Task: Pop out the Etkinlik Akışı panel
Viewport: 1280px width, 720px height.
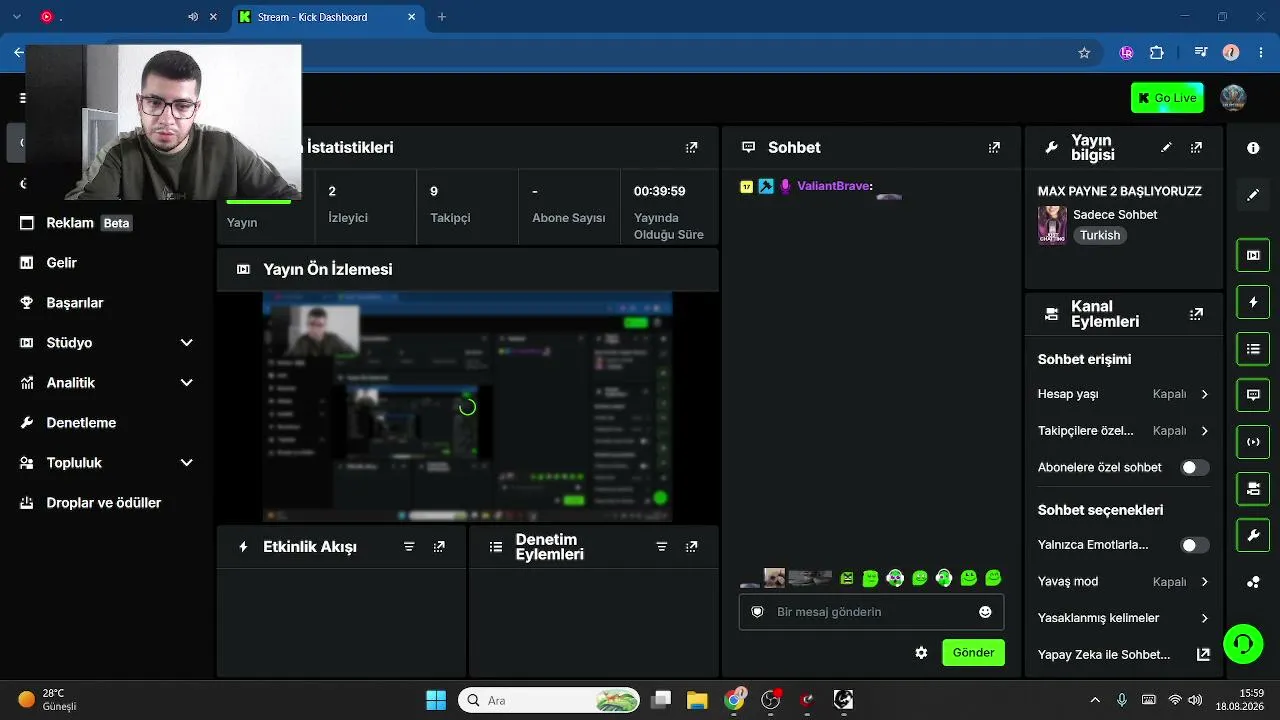Action: (439, 547)
